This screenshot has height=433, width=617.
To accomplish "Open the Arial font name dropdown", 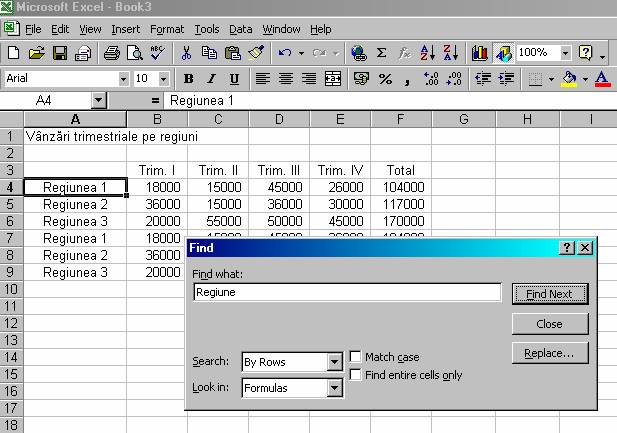I will click(123, 78).
